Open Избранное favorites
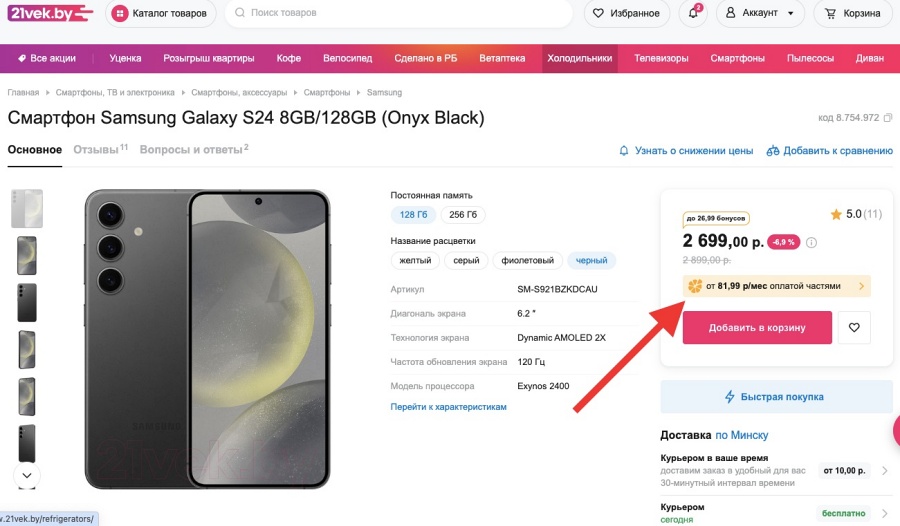900x526 pixels. [627, 14]
